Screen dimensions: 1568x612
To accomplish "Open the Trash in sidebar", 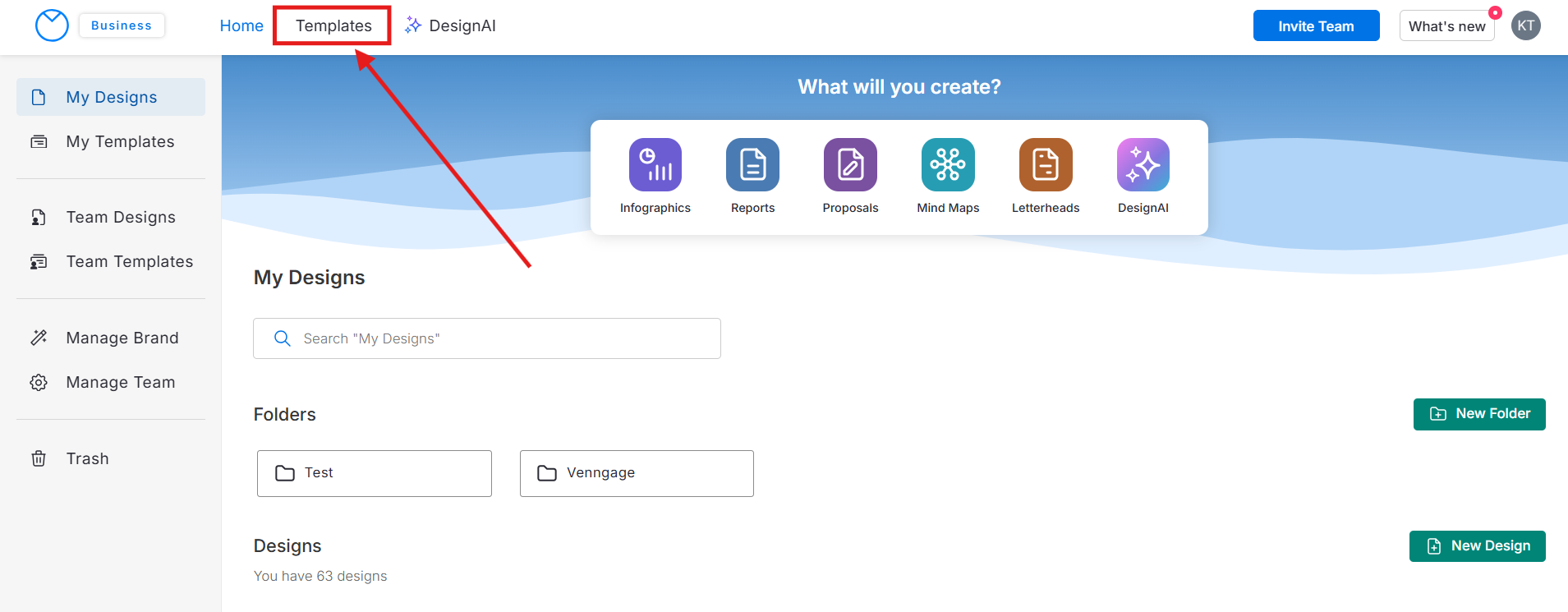I will [87, 458].
